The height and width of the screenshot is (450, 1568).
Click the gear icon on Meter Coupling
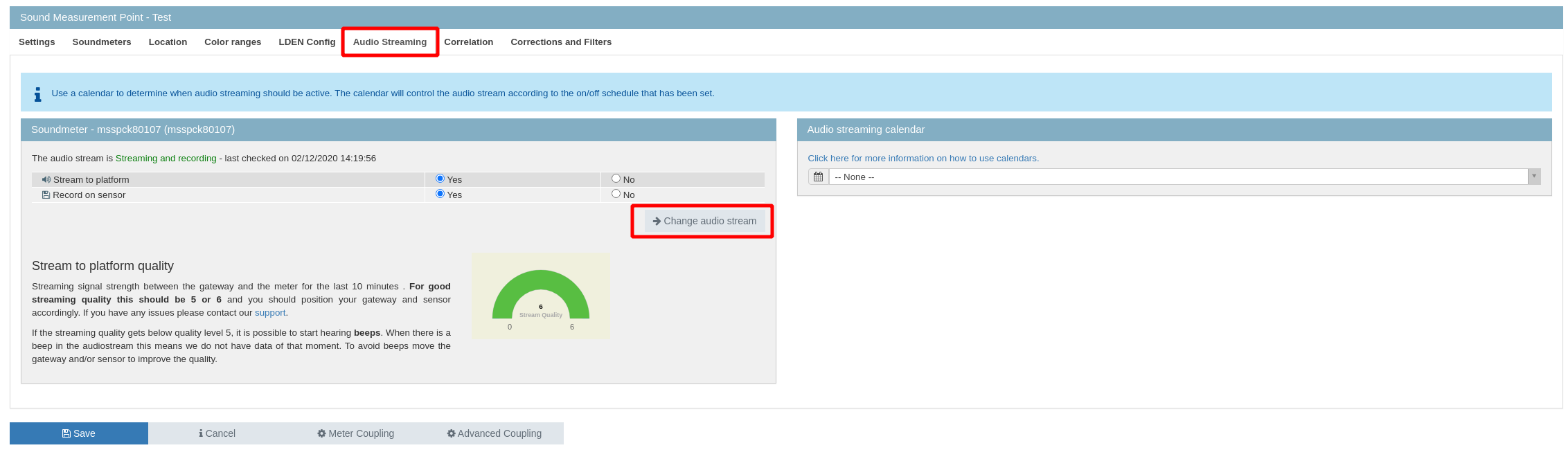321,433
